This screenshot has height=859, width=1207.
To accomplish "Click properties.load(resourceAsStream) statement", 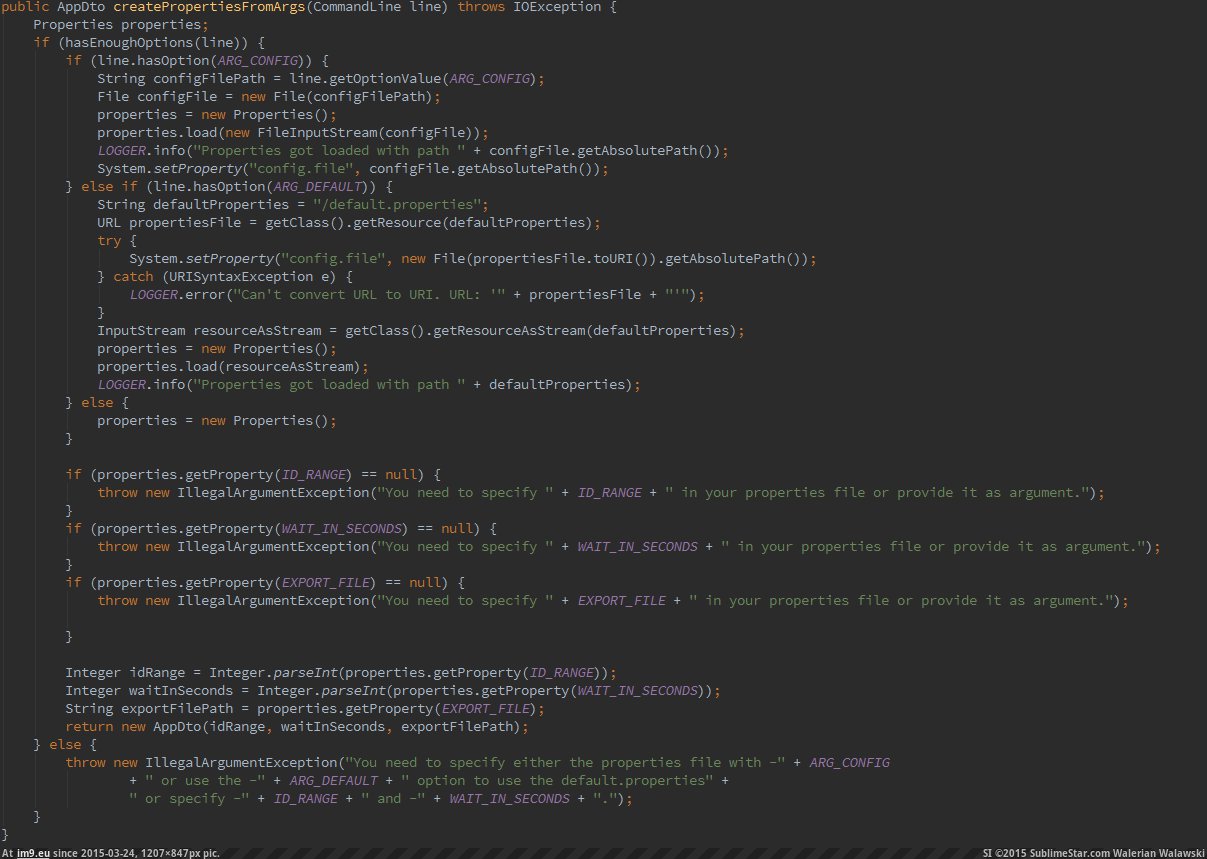I will click(x=233, y=367).
